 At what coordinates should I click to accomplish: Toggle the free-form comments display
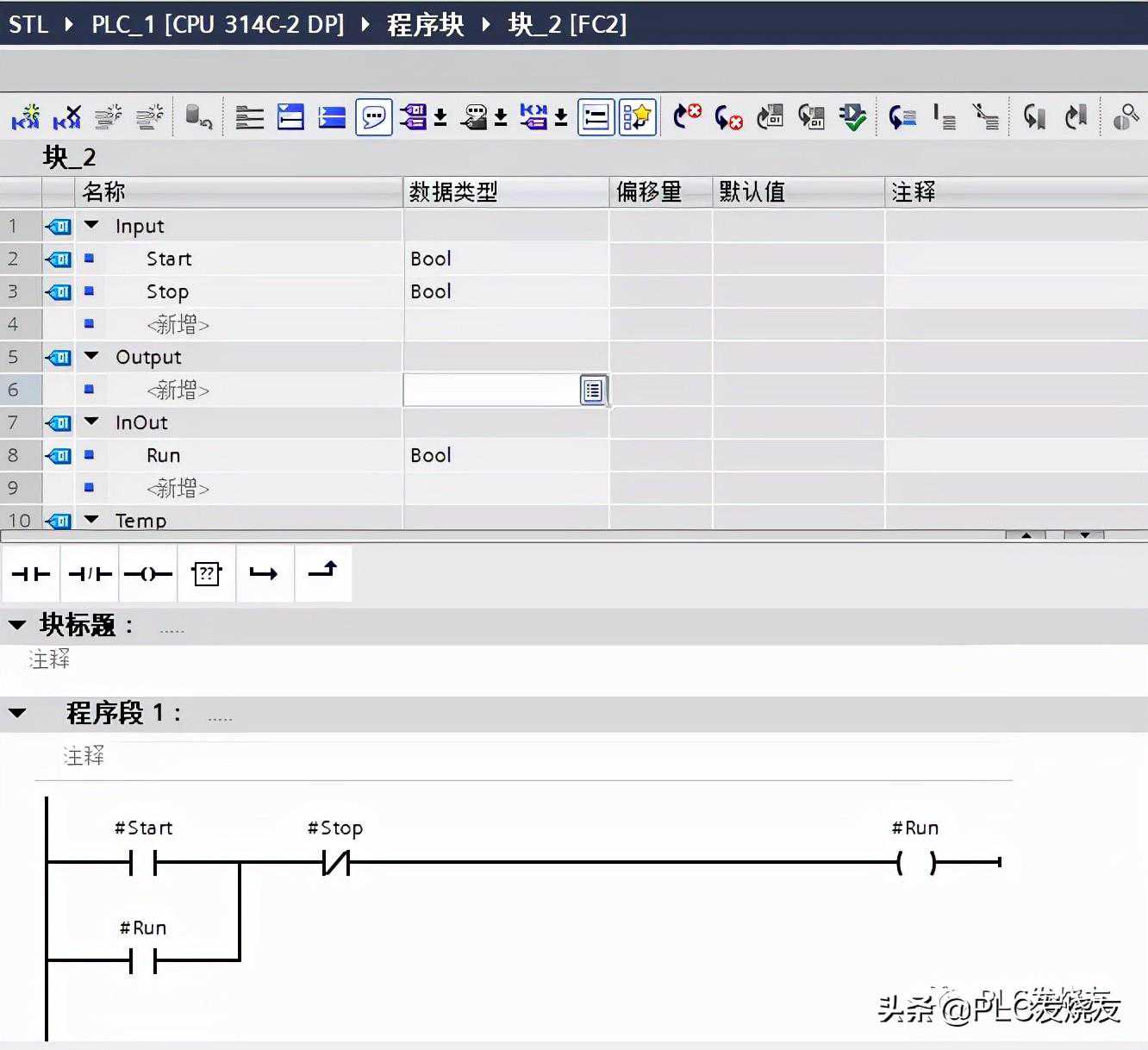coord(374,116)
